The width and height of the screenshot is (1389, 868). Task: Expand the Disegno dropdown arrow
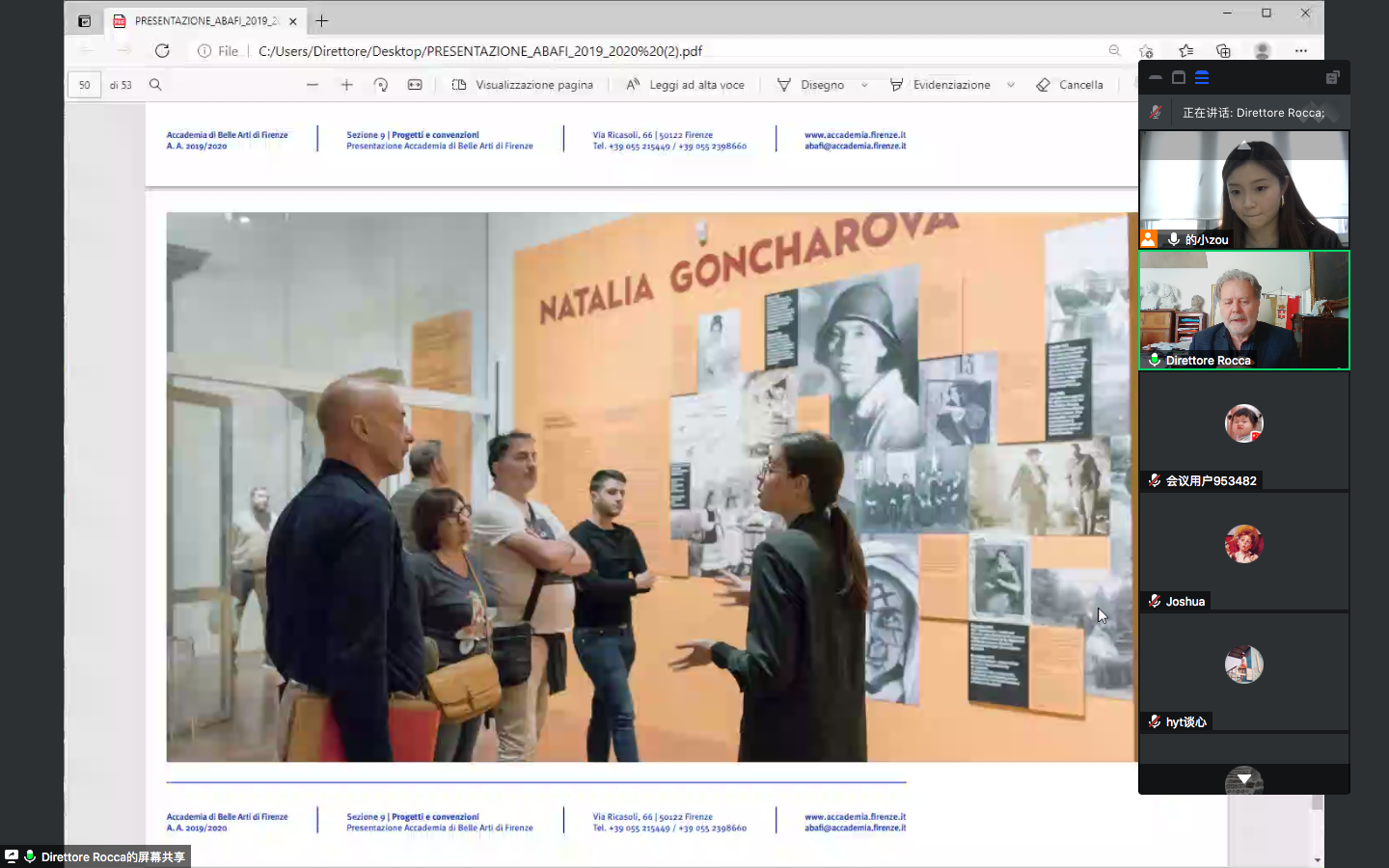(864, 85)
